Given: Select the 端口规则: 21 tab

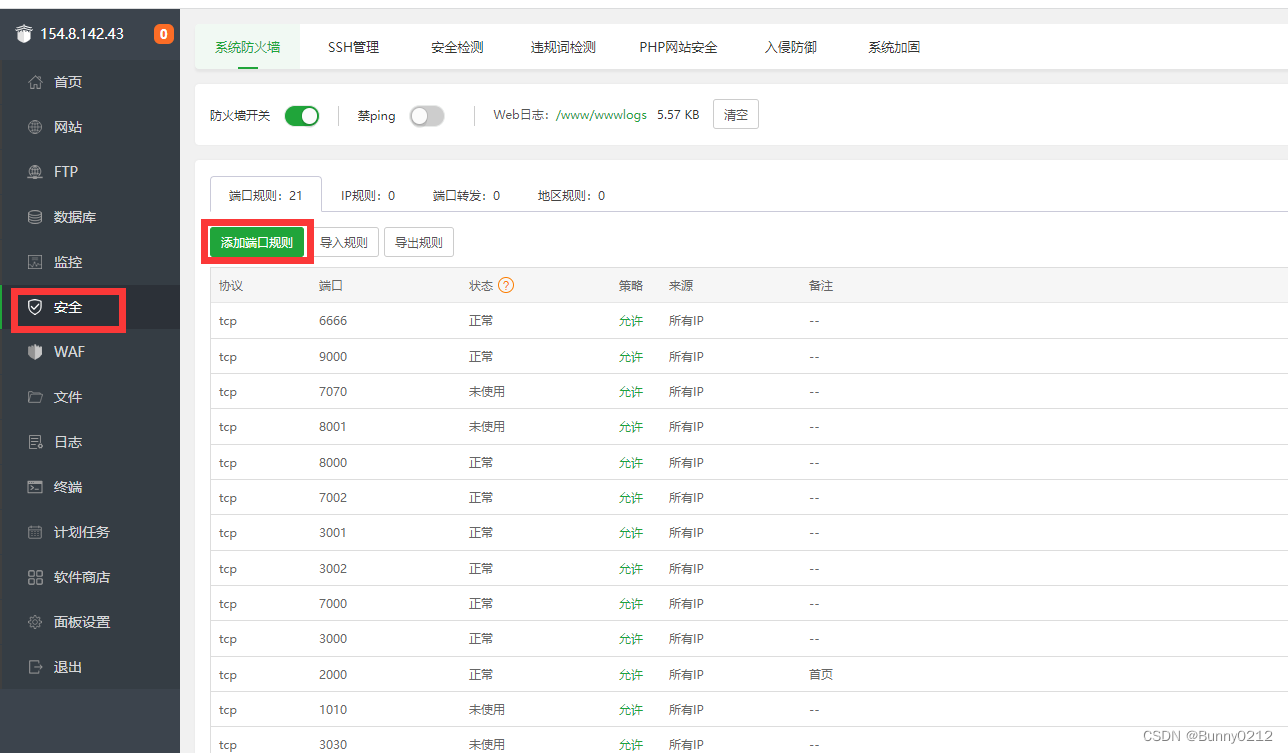Looking at the screenshot, I should 266,195.
